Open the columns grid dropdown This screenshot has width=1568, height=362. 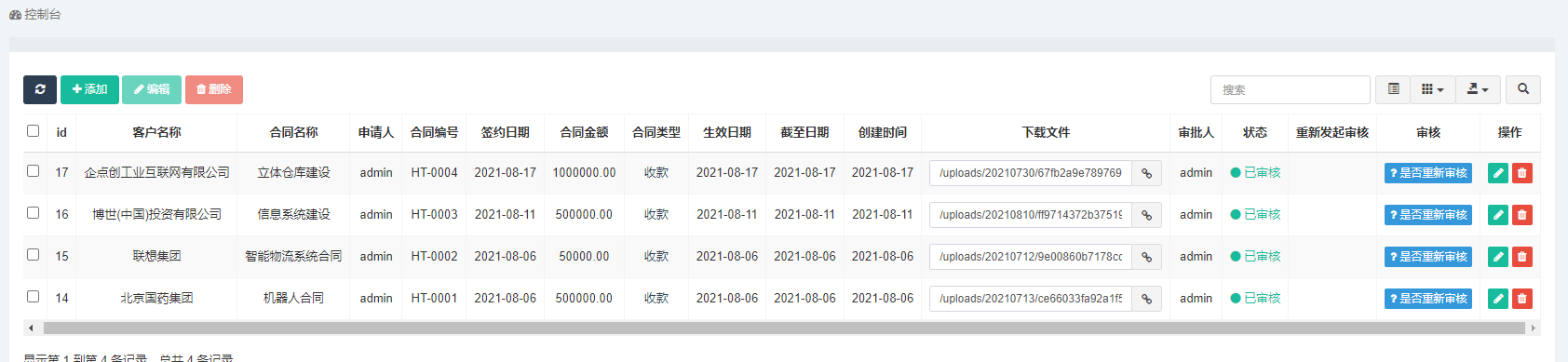pyautogui.click(x=1433, y=89)
